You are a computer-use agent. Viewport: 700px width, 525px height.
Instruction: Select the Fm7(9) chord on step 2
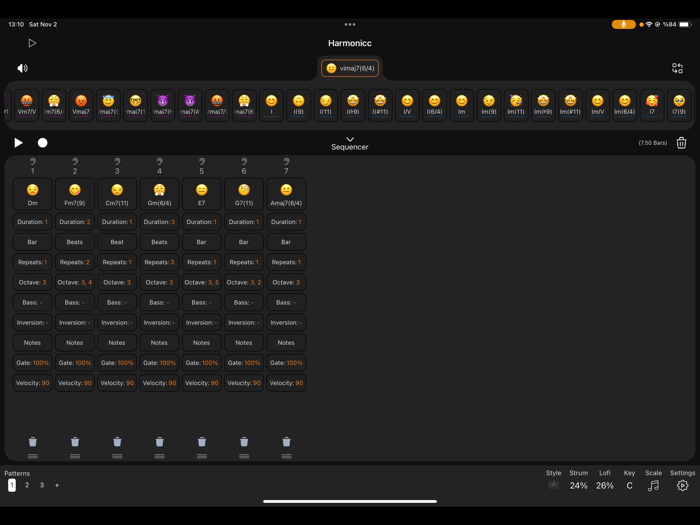75,194
